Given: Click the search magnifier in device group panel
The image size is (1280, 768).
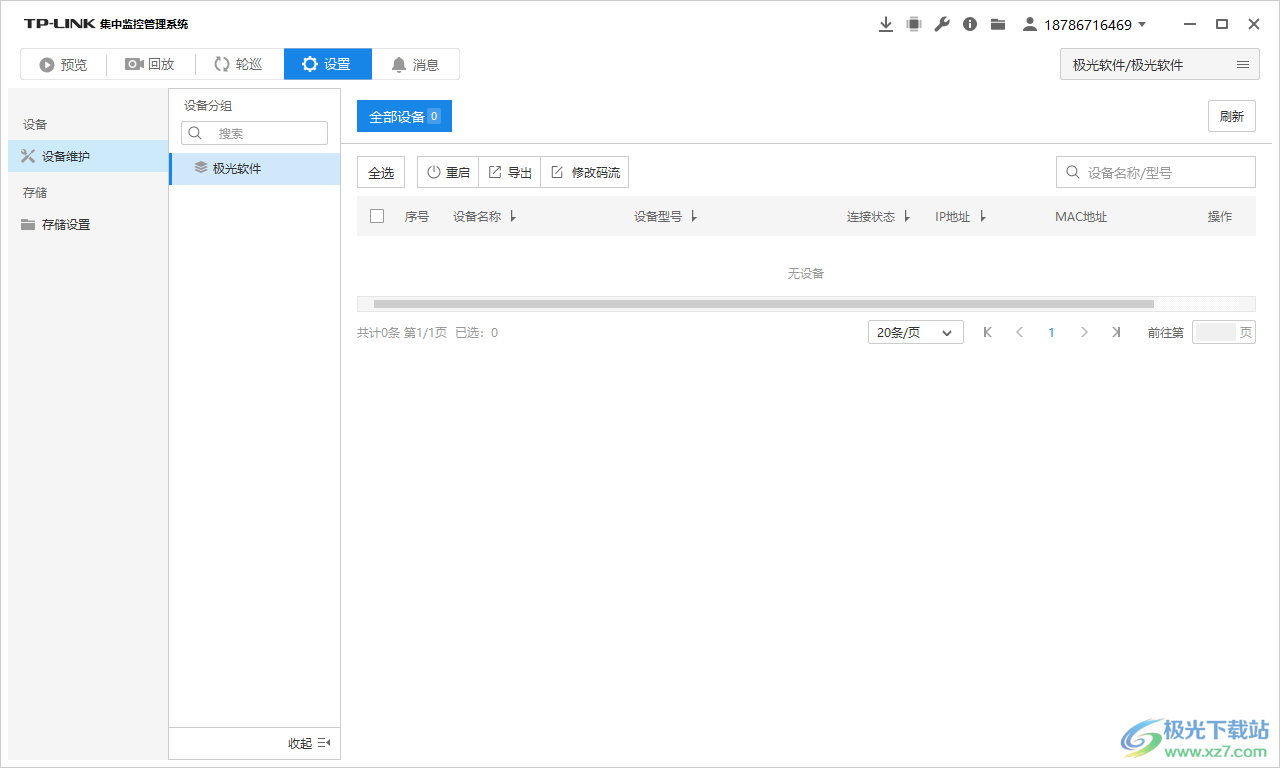Looking at the screenshot, I should coord(195,132).
